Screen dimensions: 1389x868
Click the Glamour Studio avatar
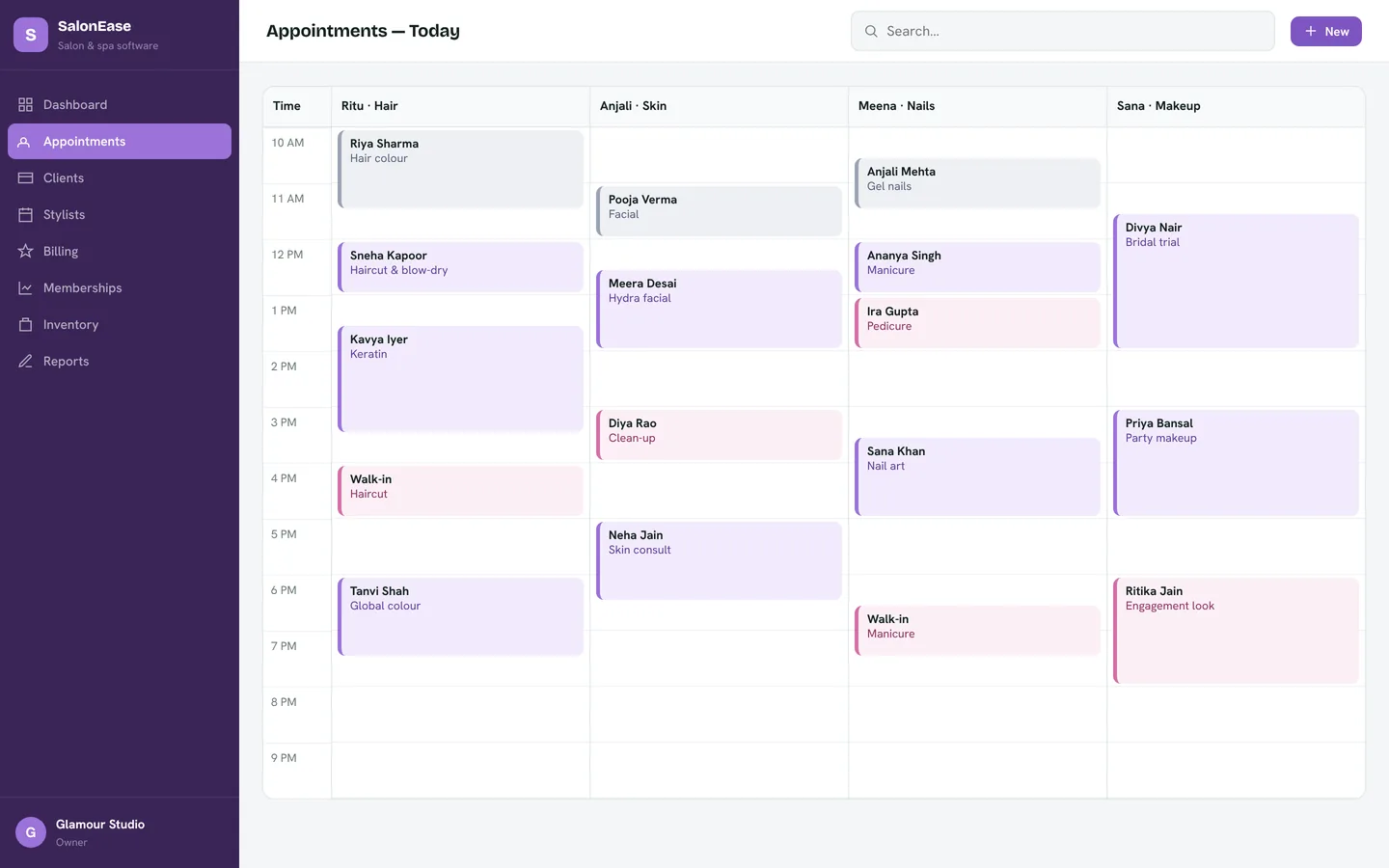pyautogui.click(x=31, y=832)
